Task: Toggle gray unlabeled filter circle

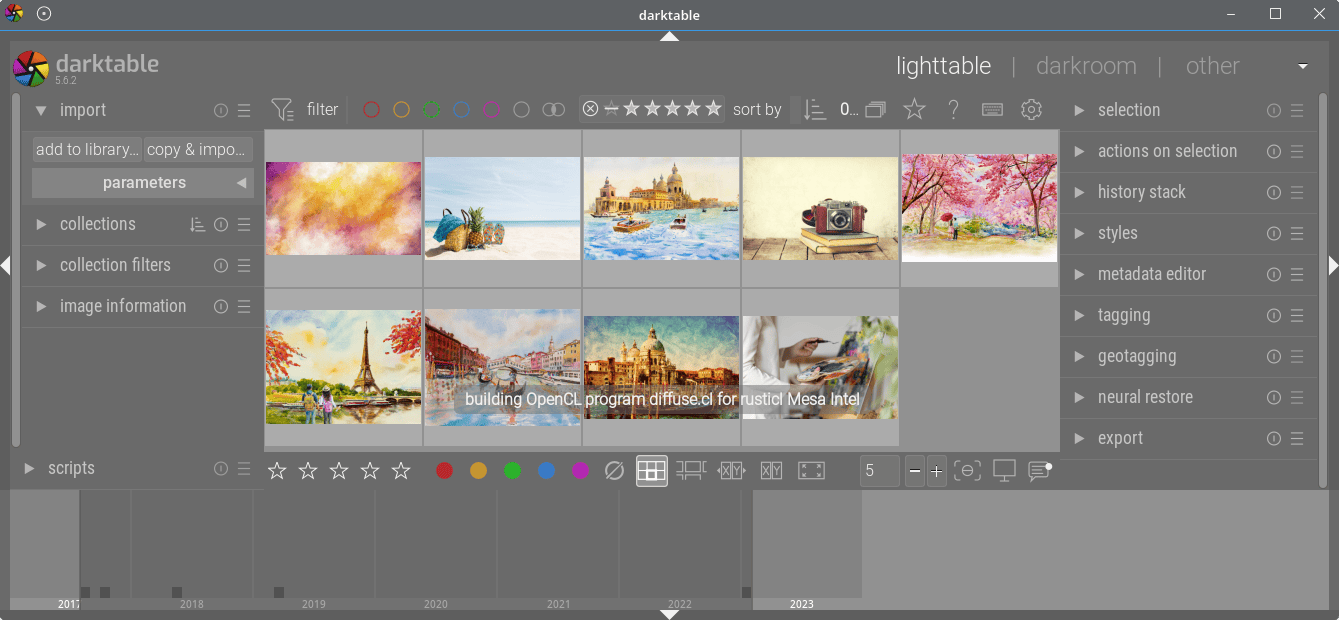Action: 521,110
